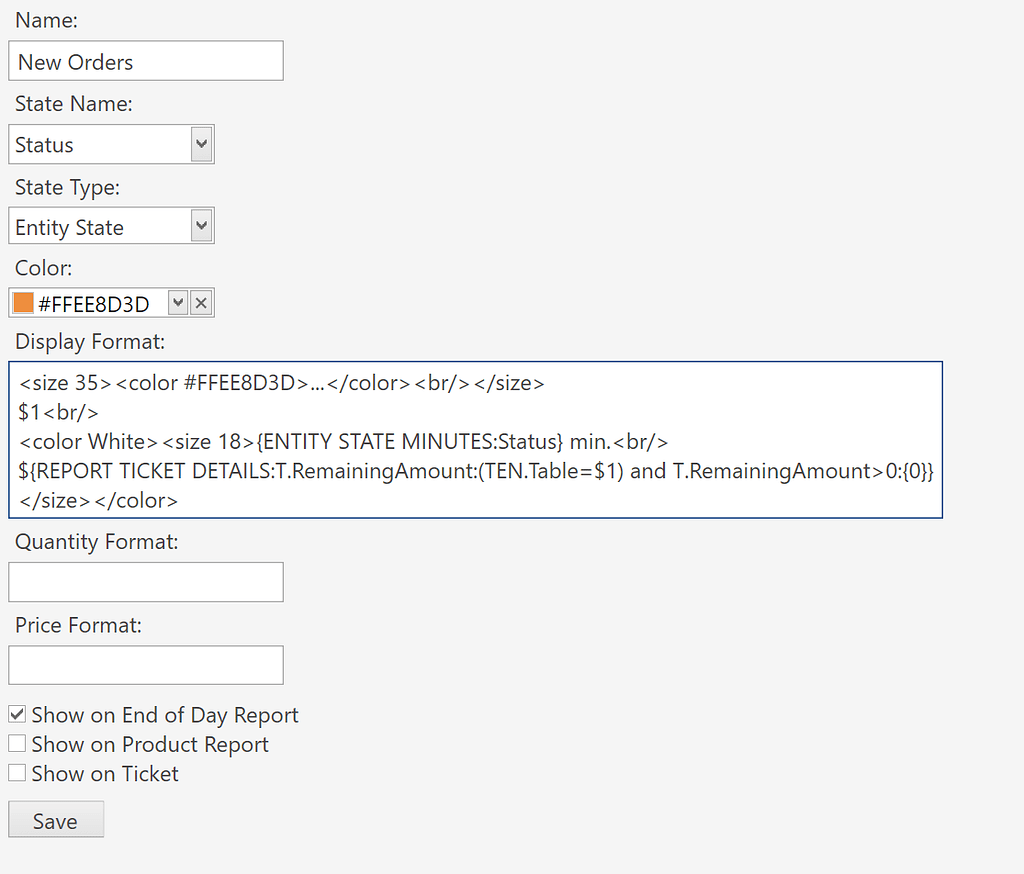Enable the Show on Ticket checkbox
The image size is (1024, 874).
[x=16, y=772]
